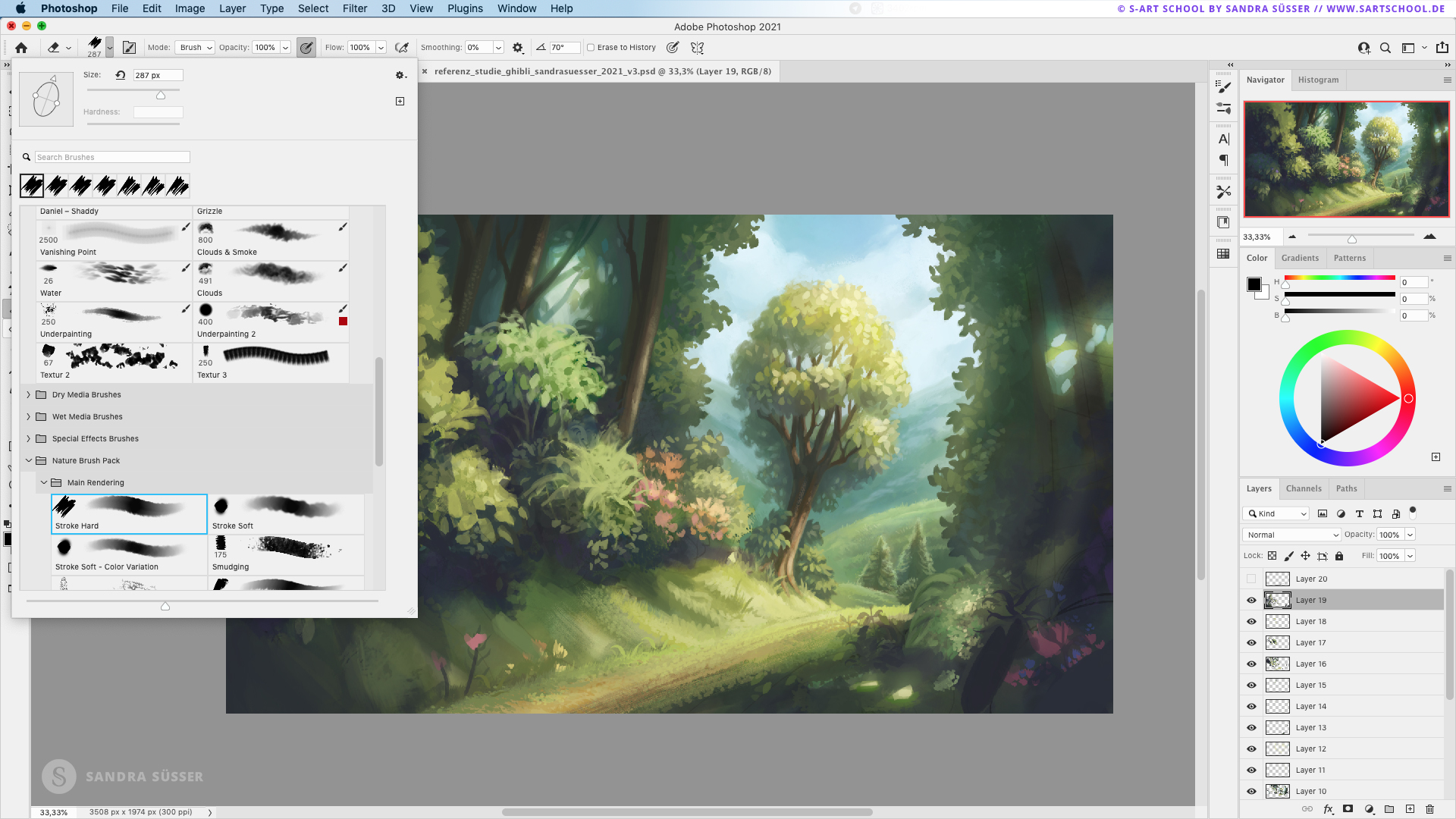Screen dimensions: 1456x819
Task: Hide Layer 18 eye icon
Action: point(1251,622)
